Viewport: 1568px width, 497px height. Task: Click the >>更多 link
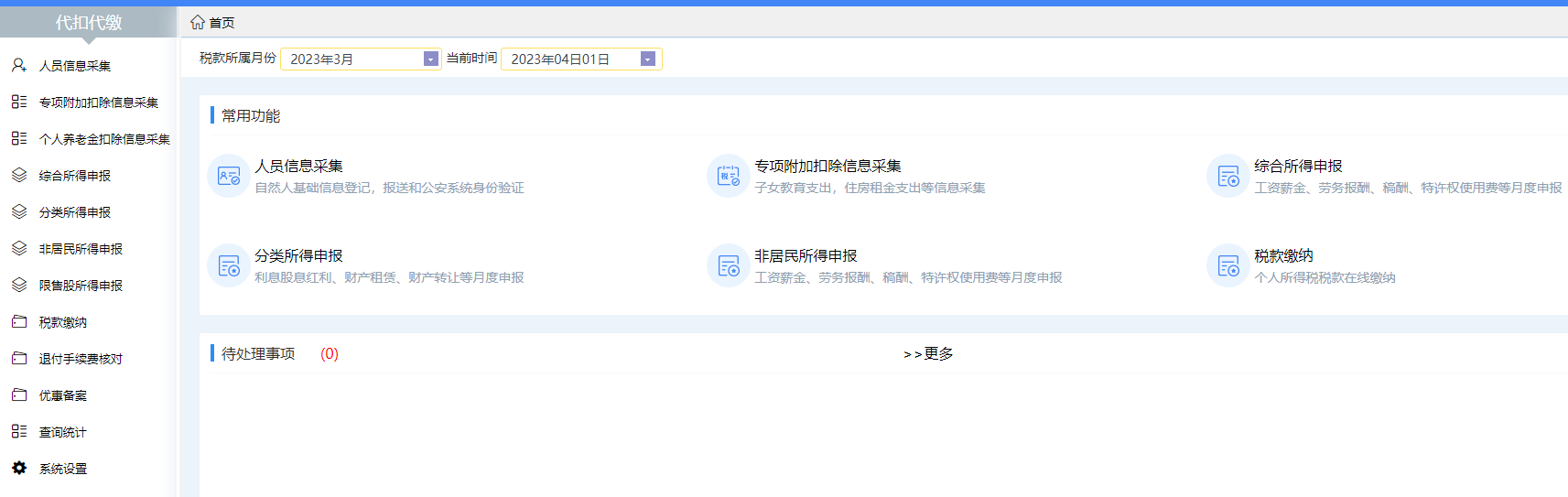pos(928,353)
